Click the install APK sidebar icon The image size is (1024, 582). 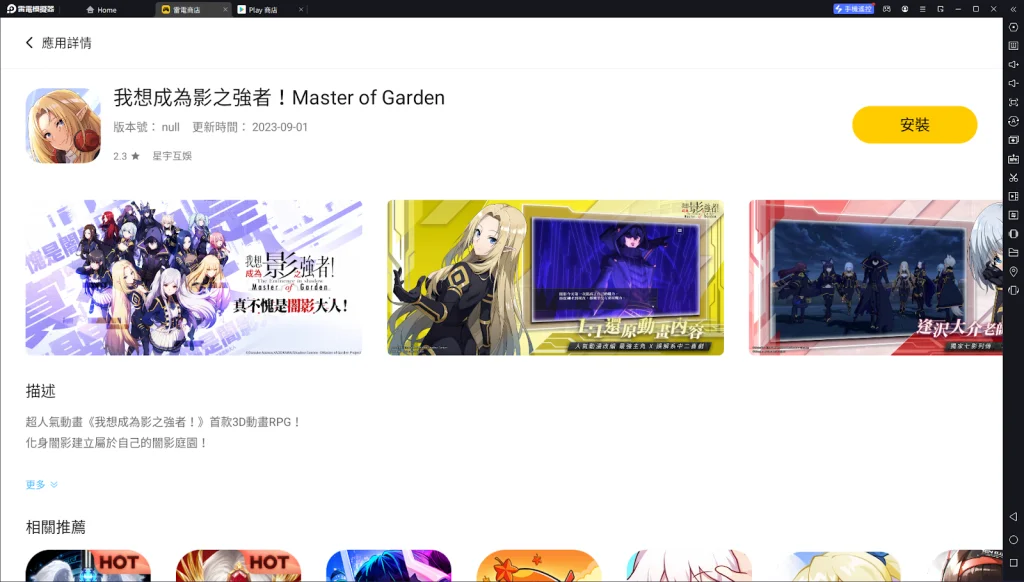1013,159
